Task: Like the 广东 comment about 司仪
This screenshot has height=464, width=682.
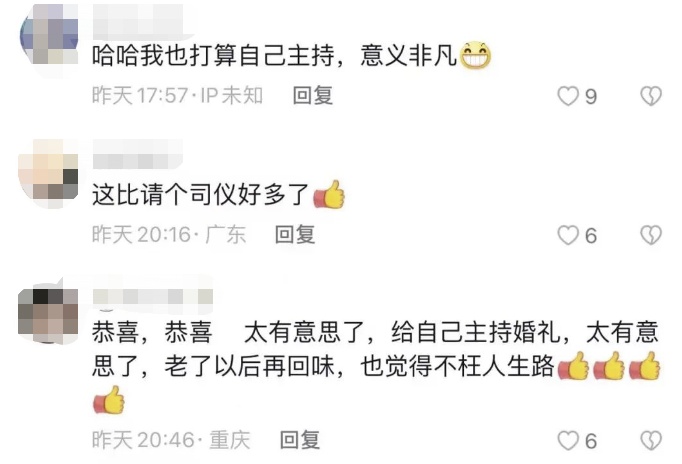Action: click(568, 235)
